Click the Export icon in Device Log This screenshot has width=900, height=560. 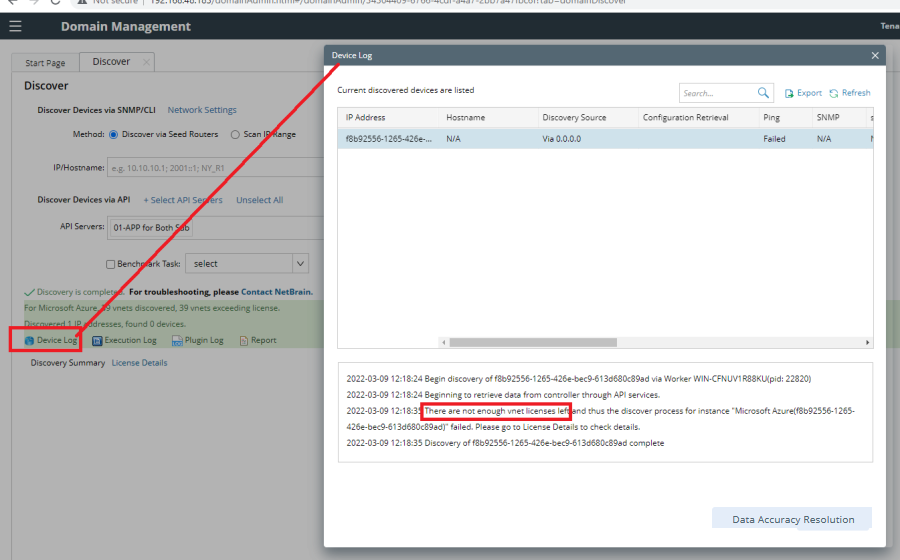(789, 93)
